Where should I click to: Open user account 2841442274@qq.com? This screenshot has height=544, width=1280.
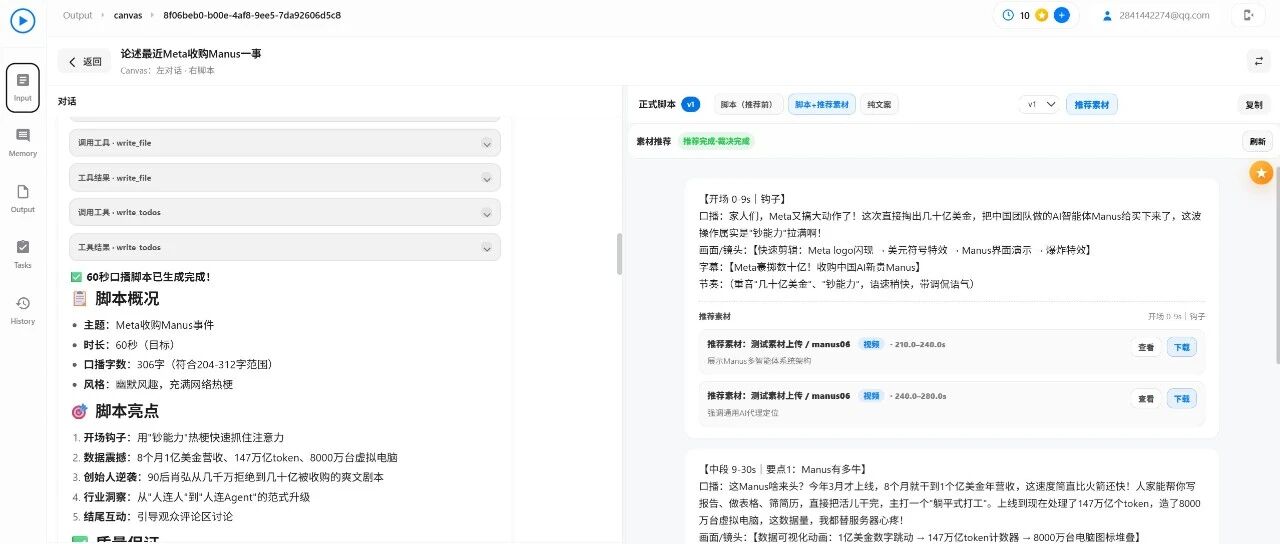[1155, 15]
